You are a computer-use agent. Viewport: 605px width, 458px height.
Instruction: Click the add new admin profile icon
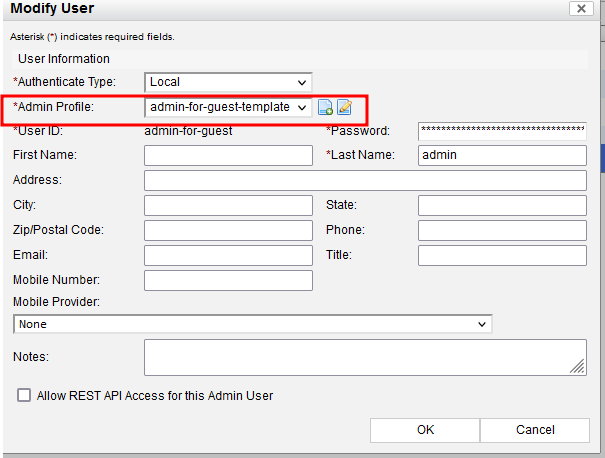[325, 107]
